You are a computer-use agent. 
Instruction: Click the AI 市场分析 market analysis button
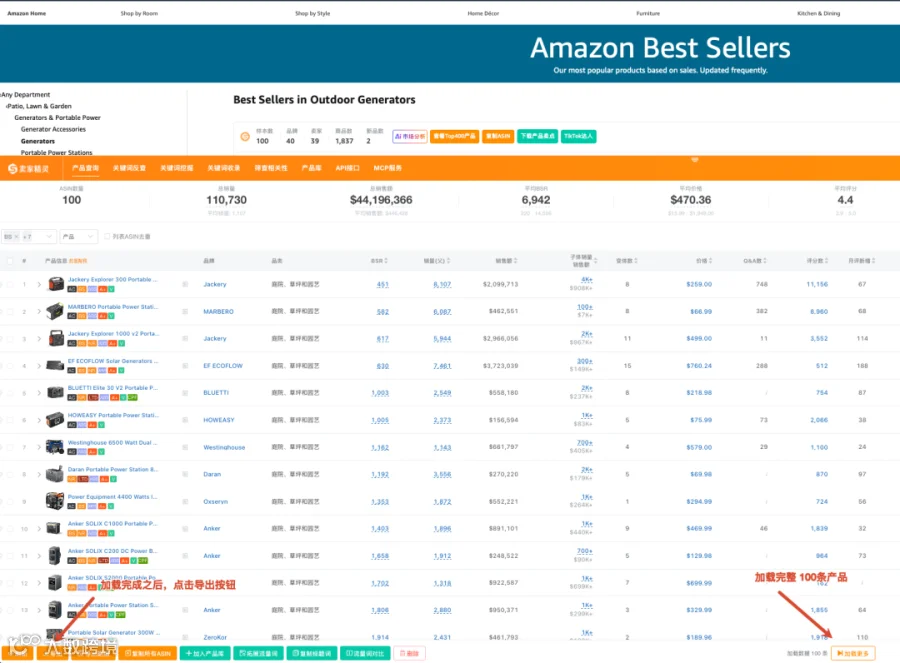410,137
